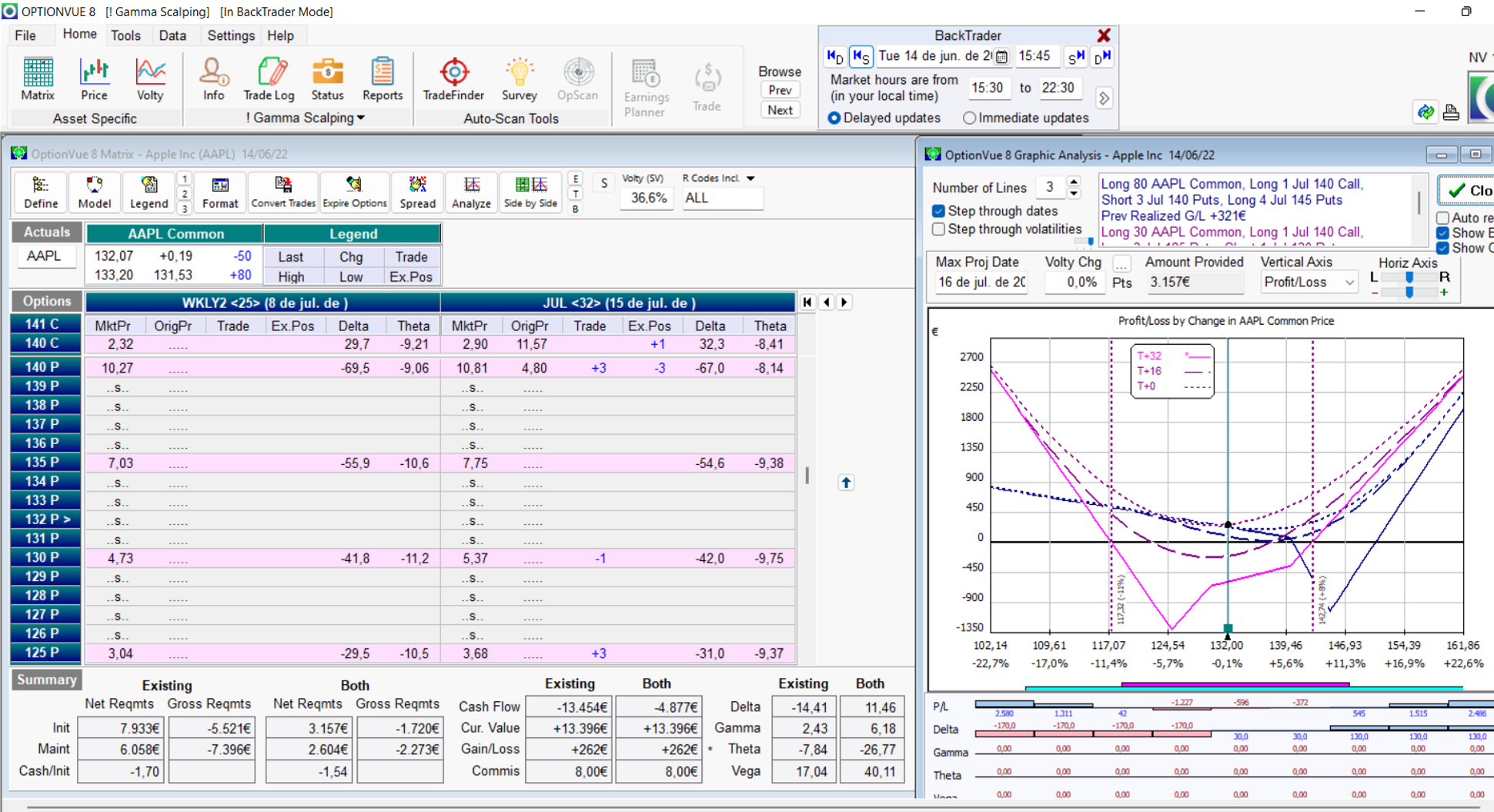Click the Max Proj Date field
1494x812 pixels.
point(981,282)
